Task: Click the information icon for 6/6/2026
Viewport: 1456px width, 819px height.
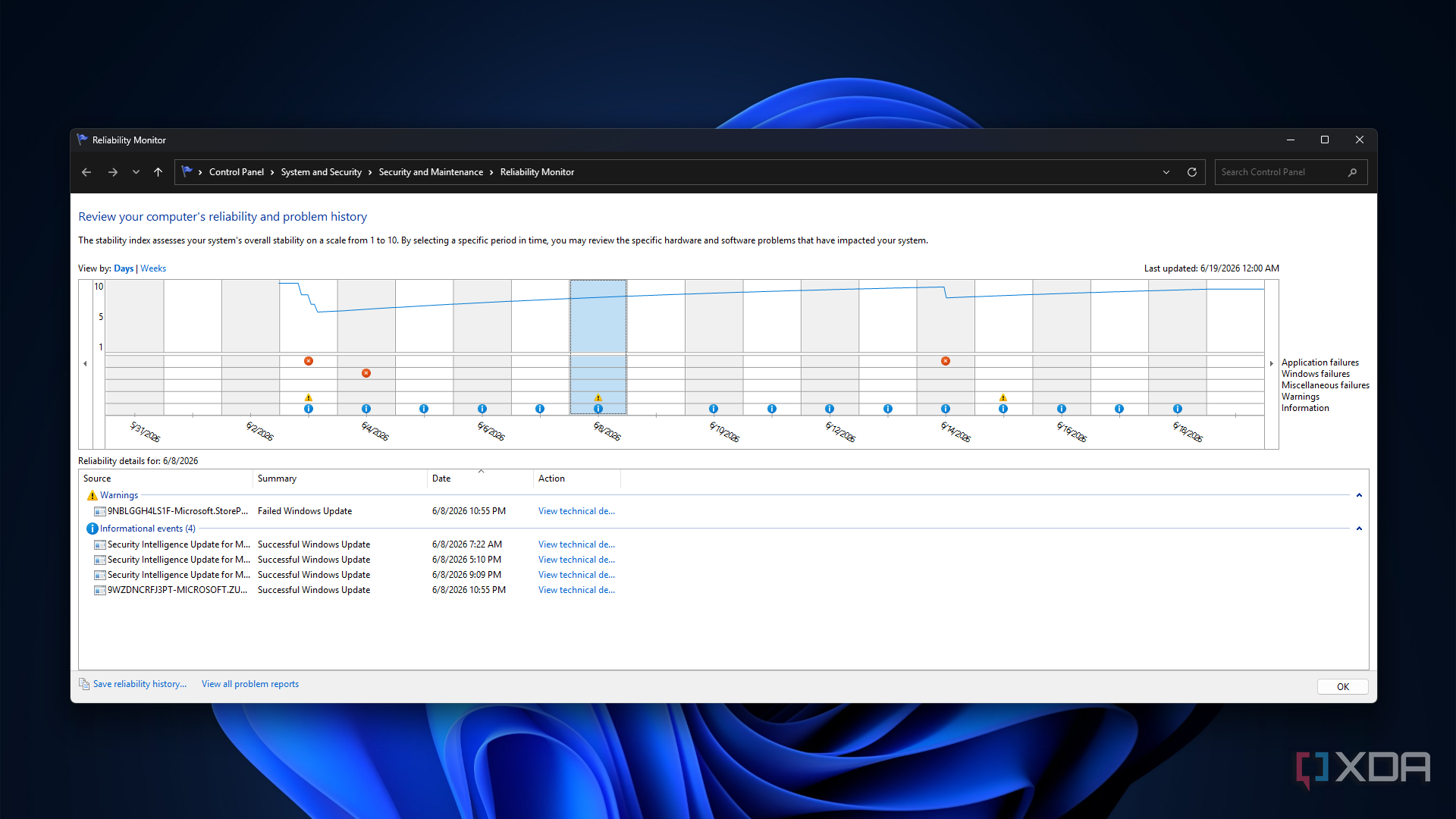Action: [x=482, y=409]
